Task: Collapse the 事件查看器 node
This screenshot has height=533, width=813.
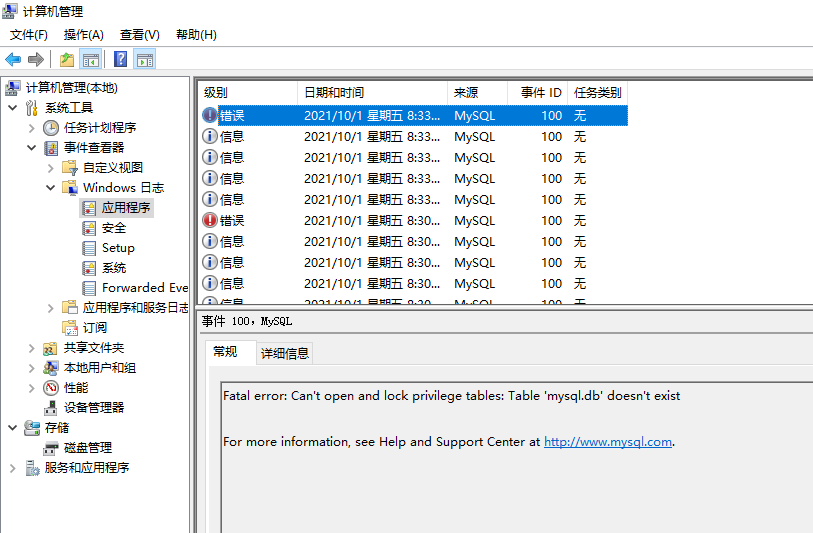Action: point(32,148)
